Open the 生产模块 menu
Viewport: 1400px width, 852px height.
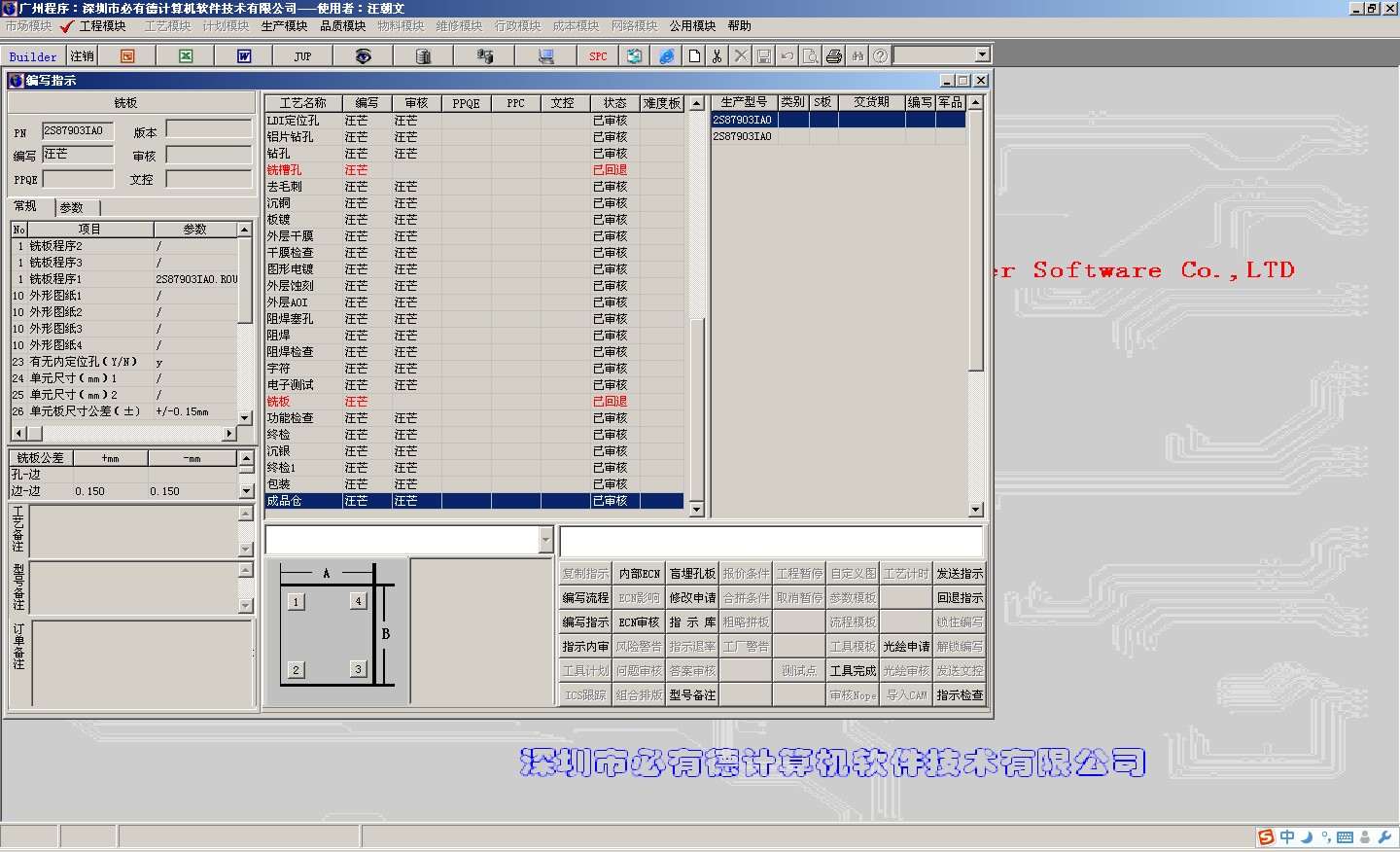tap(284, 26)
